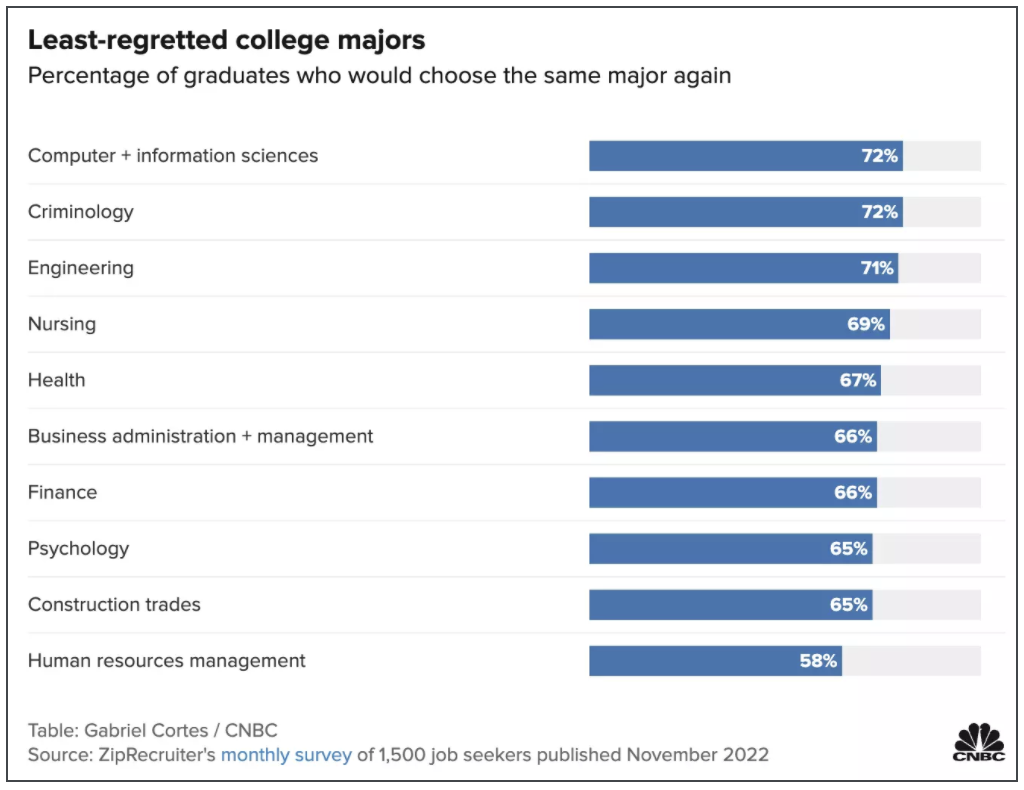Click the Least-regretted college majors title
The width and height of the screenshot is (1024, 790).
tap(226, 40)
